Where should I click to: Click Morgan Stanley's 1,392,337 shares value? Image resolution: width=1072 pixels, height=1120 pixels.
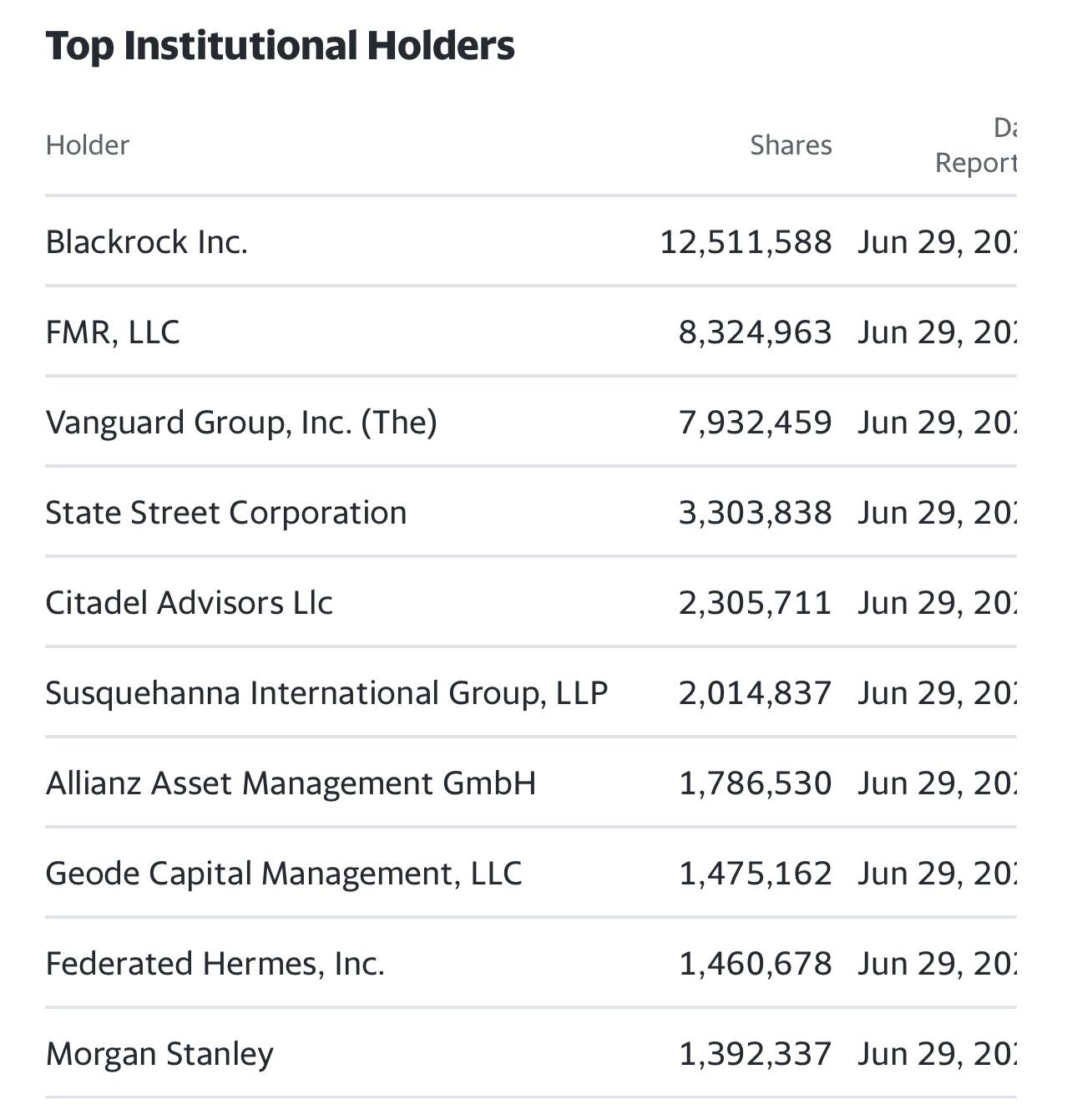click(755, 1054)
